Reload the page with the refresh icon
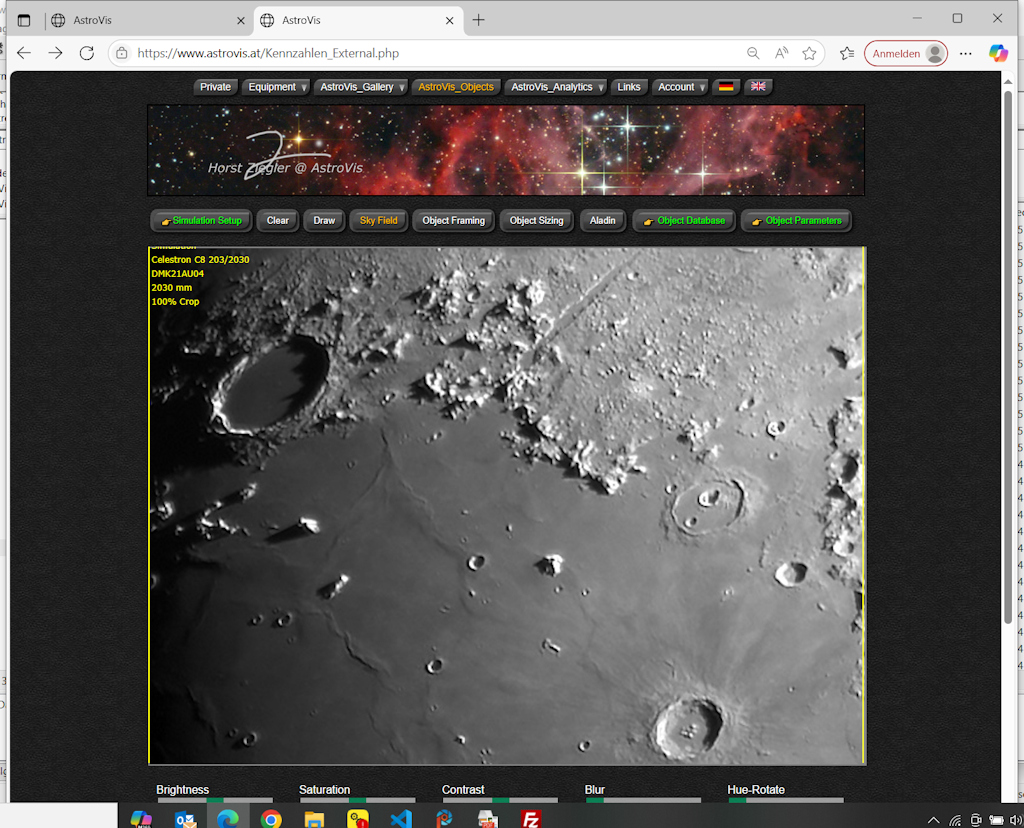 (87, 53)
